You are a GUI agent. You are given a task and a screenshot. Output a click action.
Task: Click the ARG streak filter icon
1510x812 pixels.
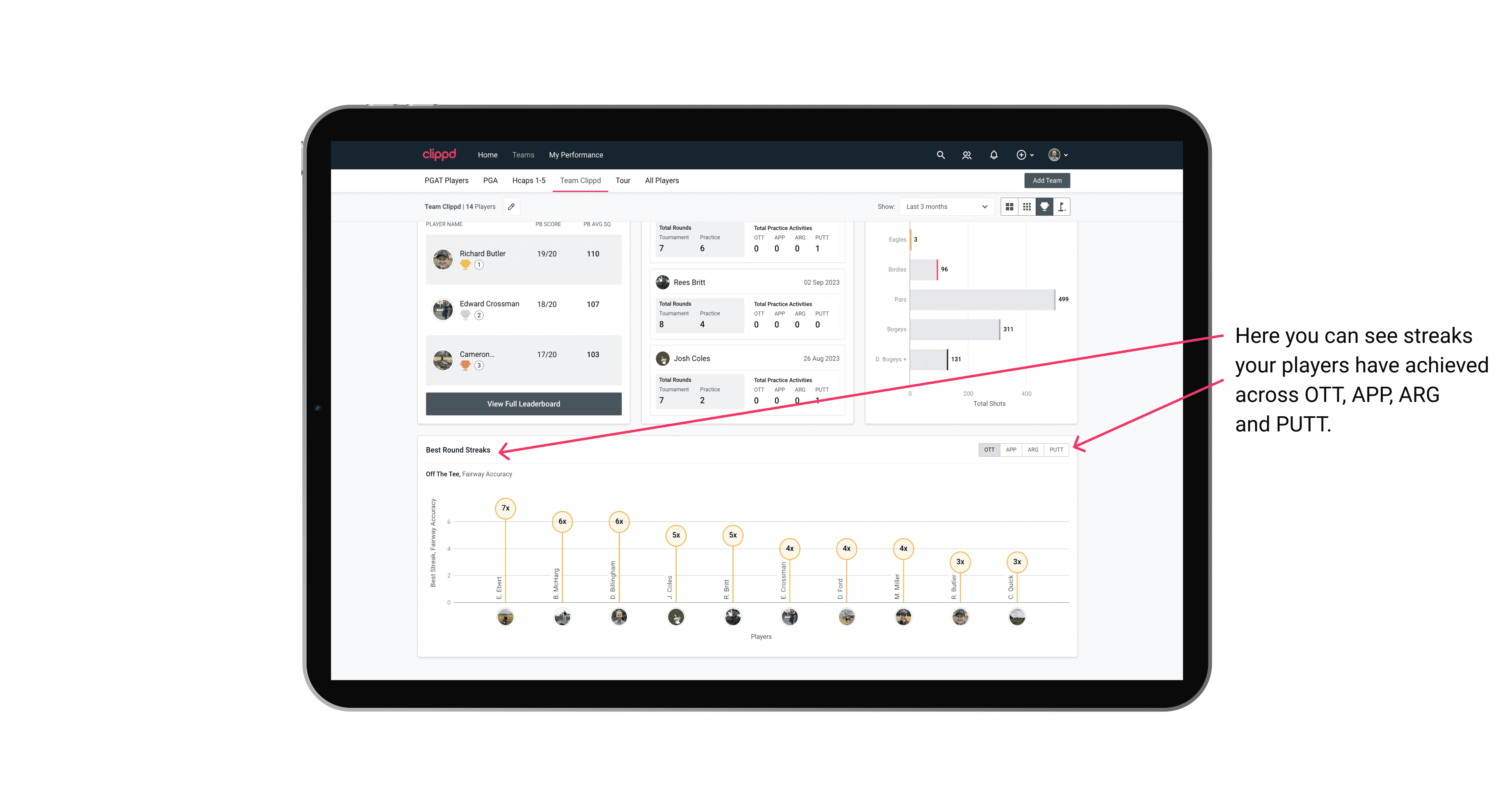click(1033, 449)
